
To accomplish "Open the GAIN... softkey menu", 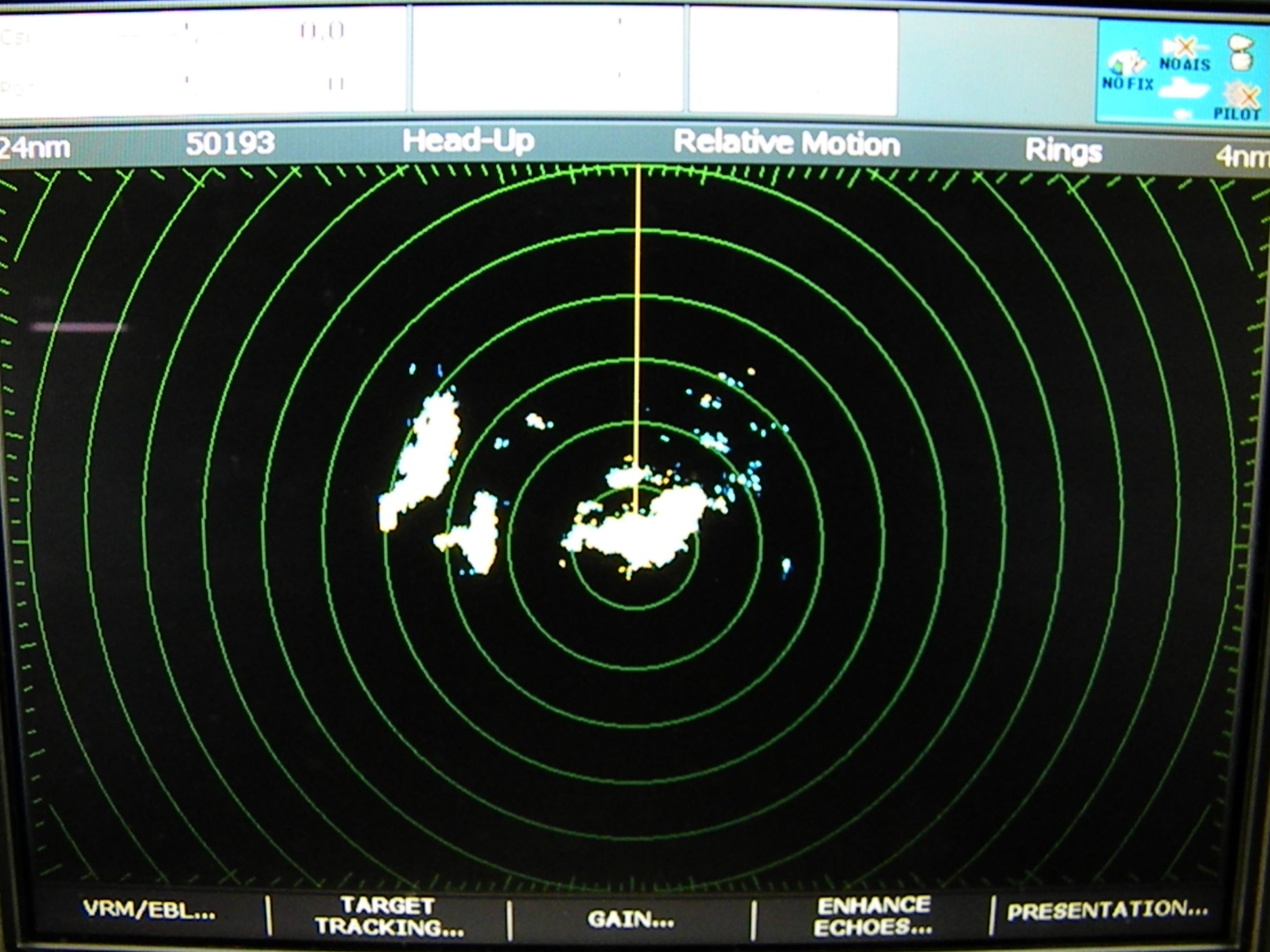I will (630, 919).
